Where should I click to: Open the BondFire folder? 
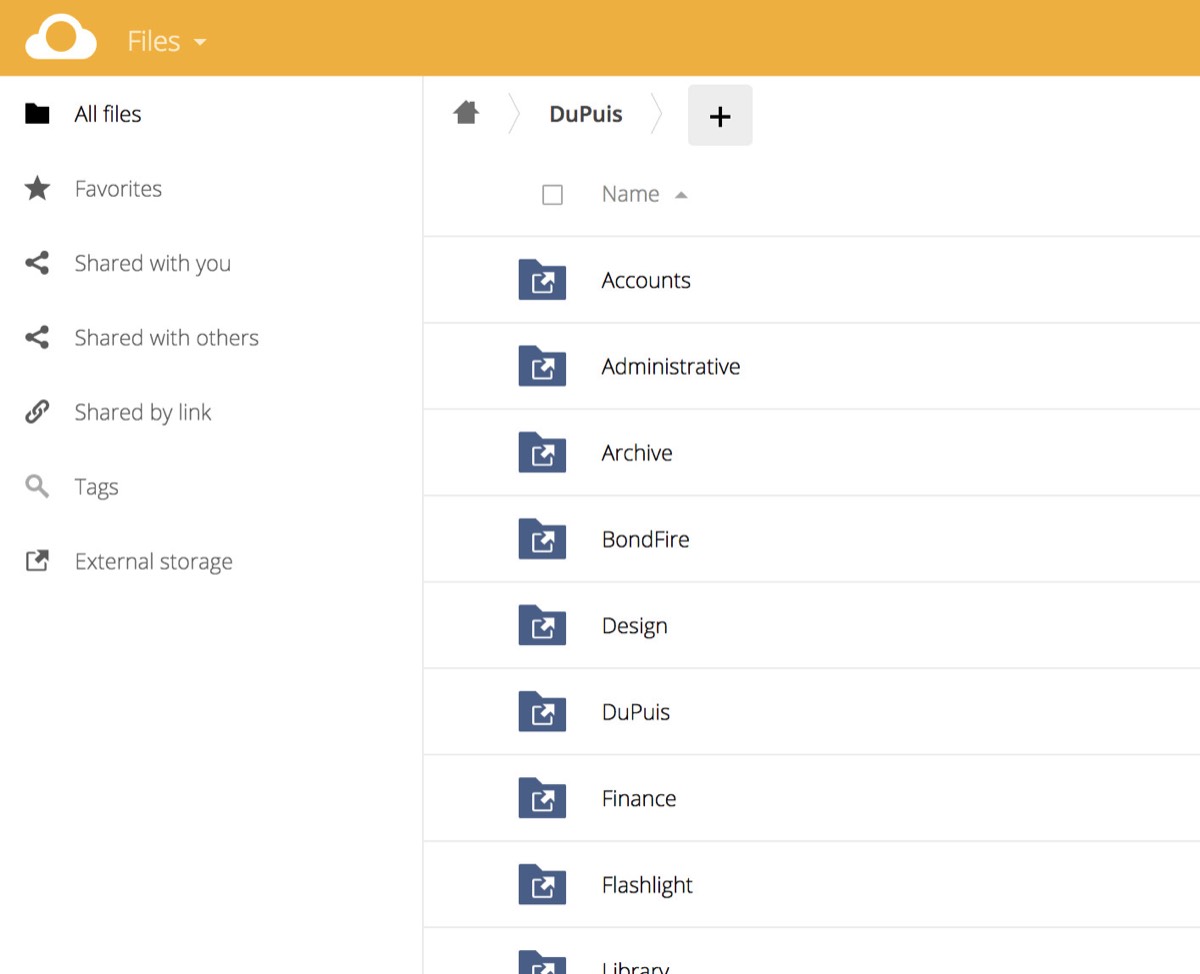(645, 540)
